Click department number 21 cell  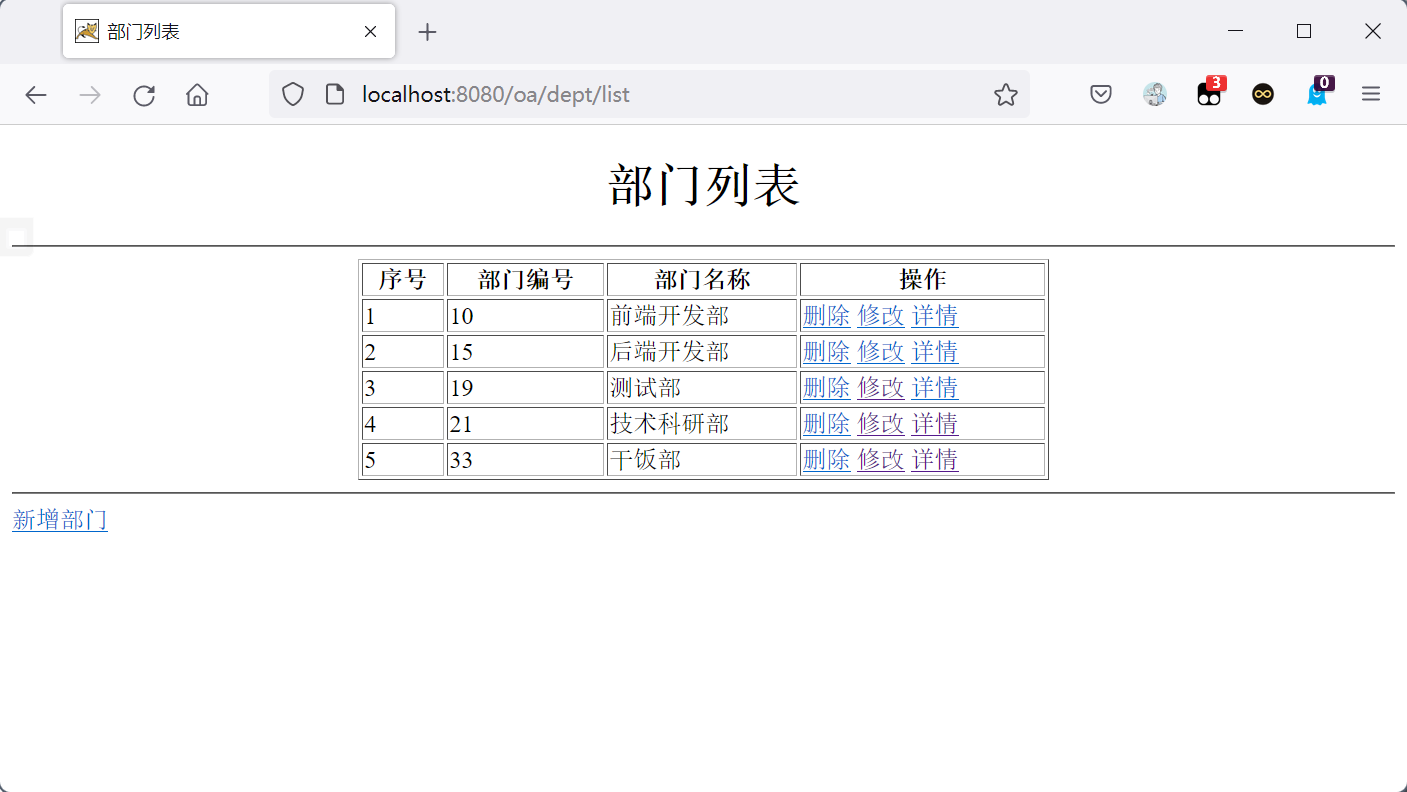click(x=525, y=424)
